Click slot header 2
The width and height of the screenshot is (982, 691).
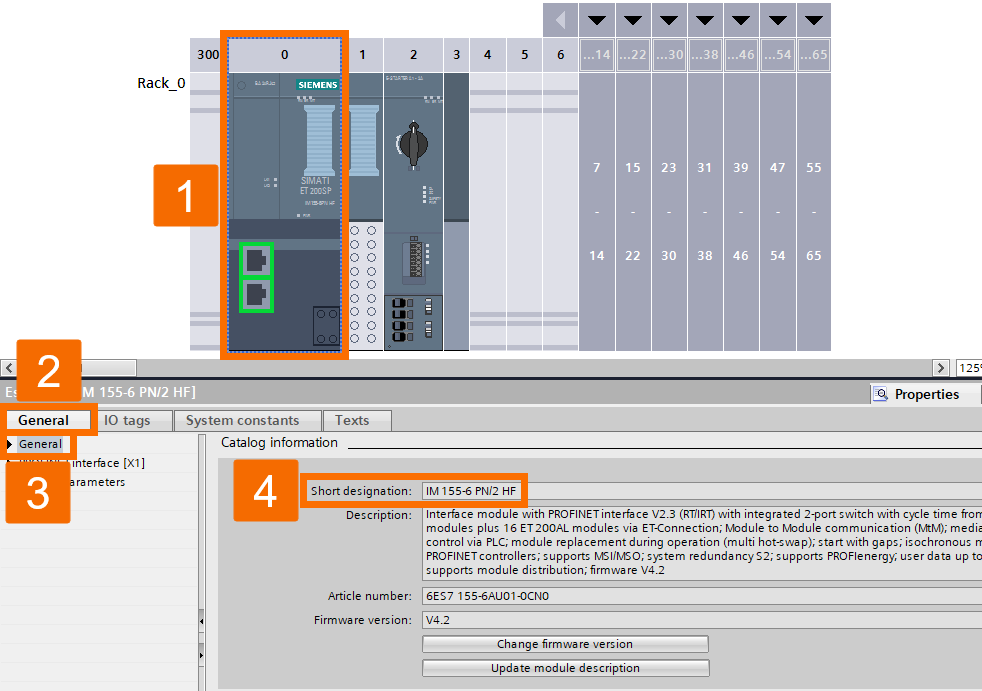413,55
